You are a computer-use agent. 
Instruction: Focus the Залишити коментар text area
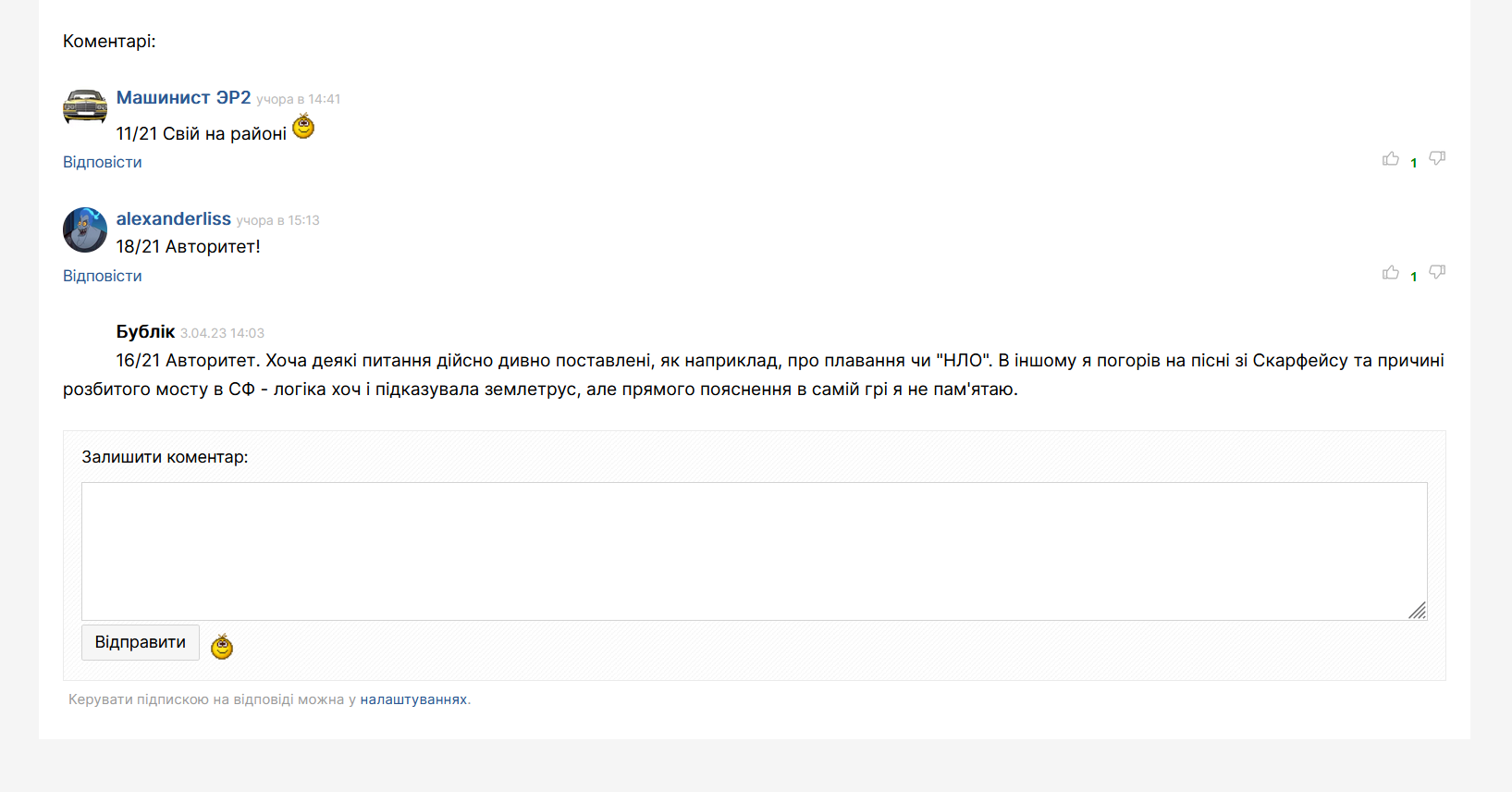pos(755,551)
